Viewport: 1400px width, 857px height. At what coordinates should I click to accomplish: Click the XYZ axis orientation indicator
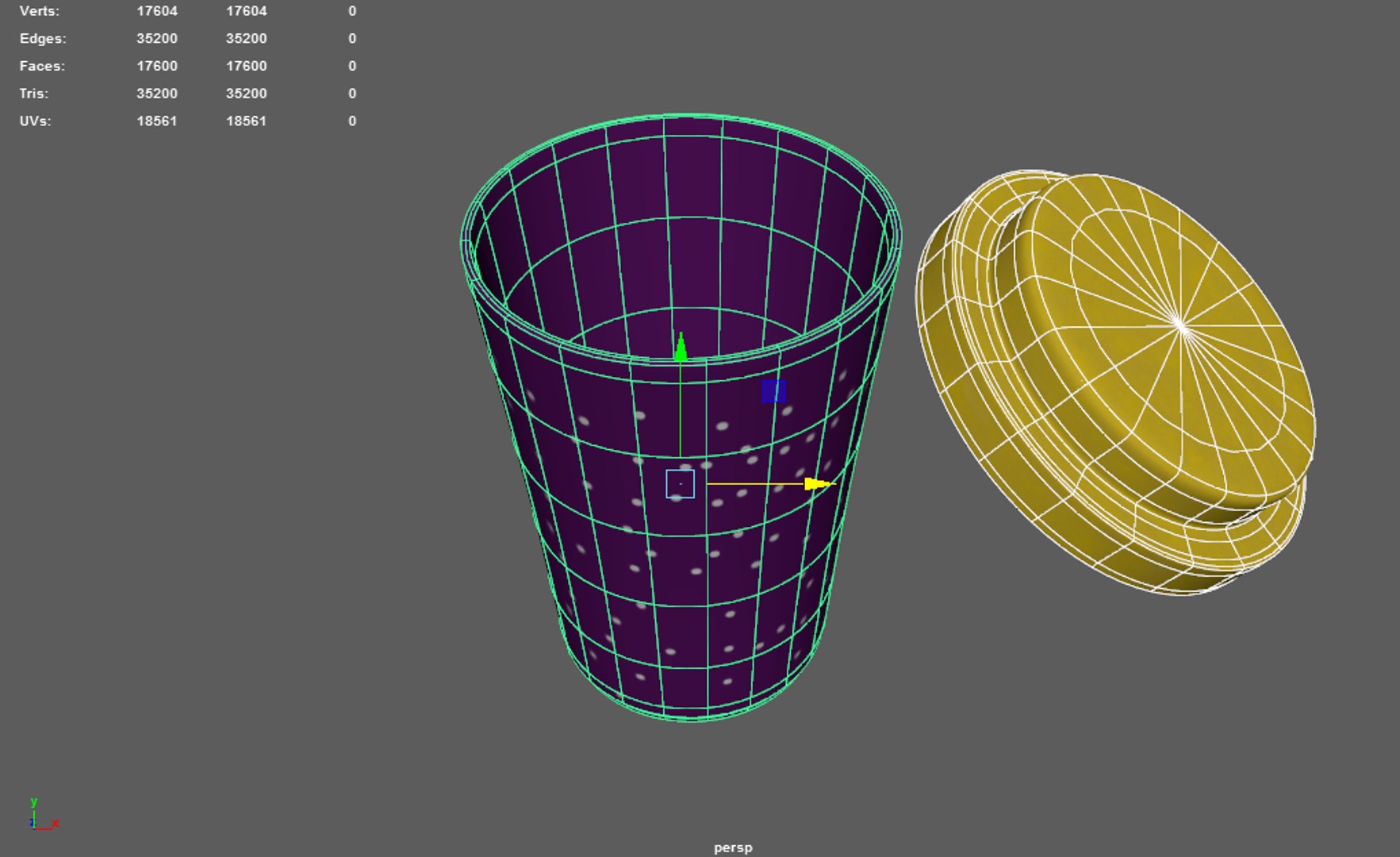[x=44, y=814]
